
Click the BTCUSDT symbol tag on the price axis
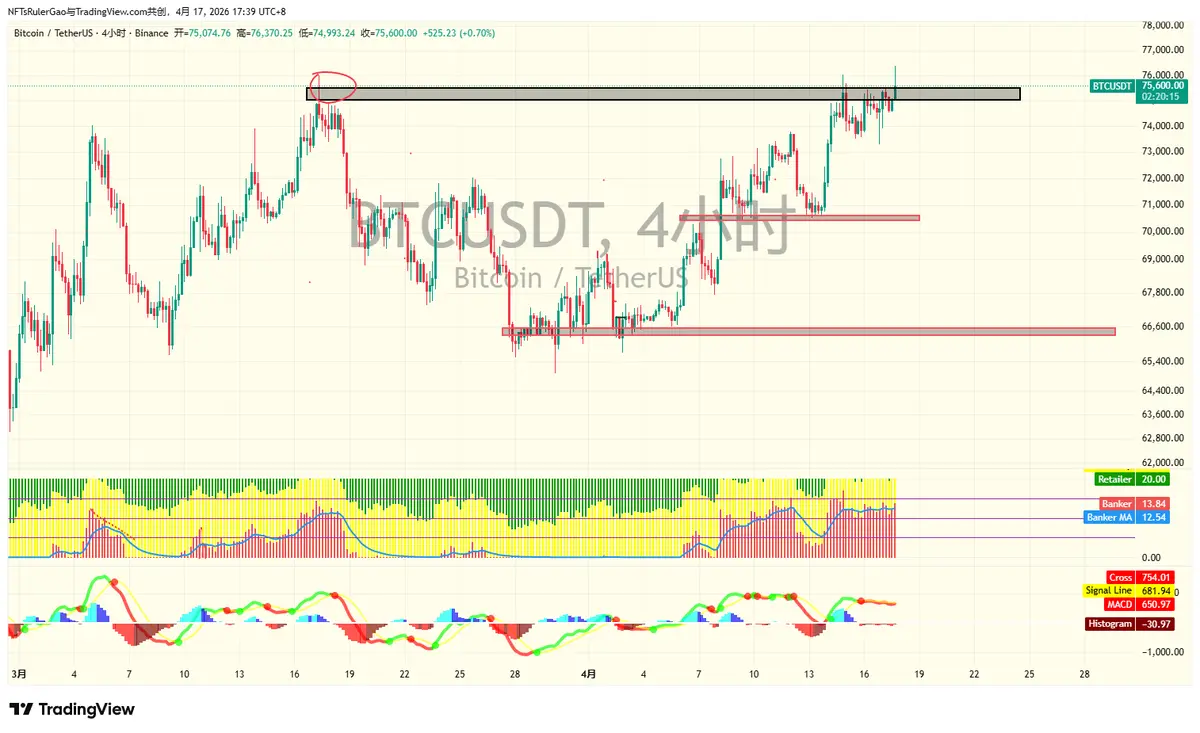[x=1112, y=86]
